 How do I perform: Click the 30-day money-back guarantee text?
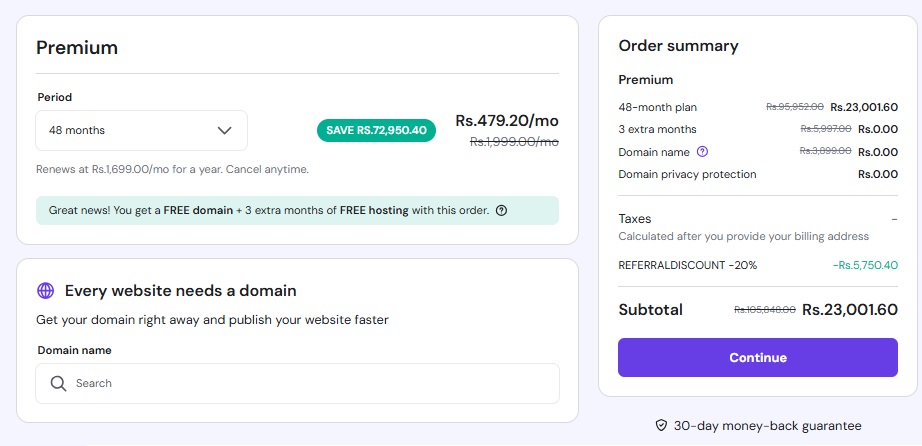pyautogui.click(x=767, y=425)
